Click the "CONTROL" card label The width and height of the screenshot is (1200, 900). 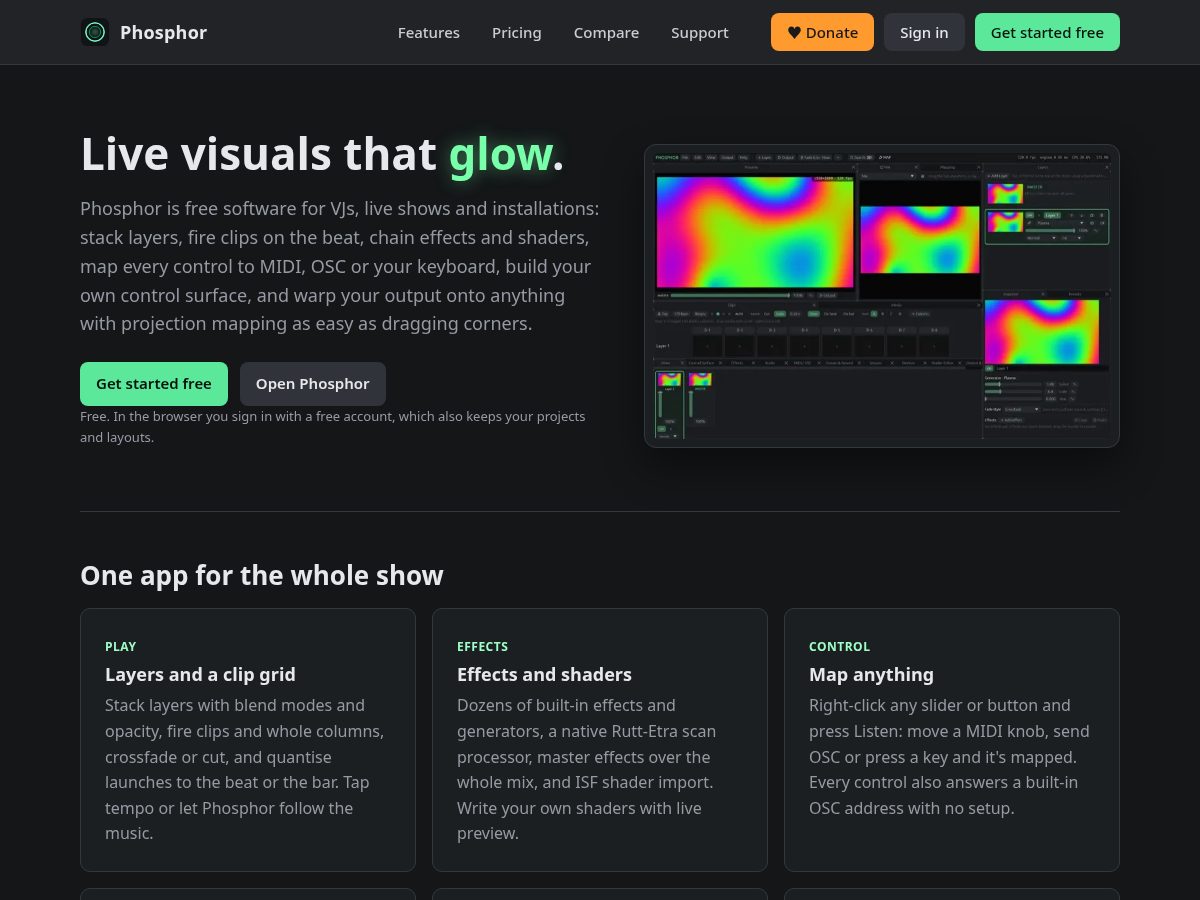(x=839, y=647)
